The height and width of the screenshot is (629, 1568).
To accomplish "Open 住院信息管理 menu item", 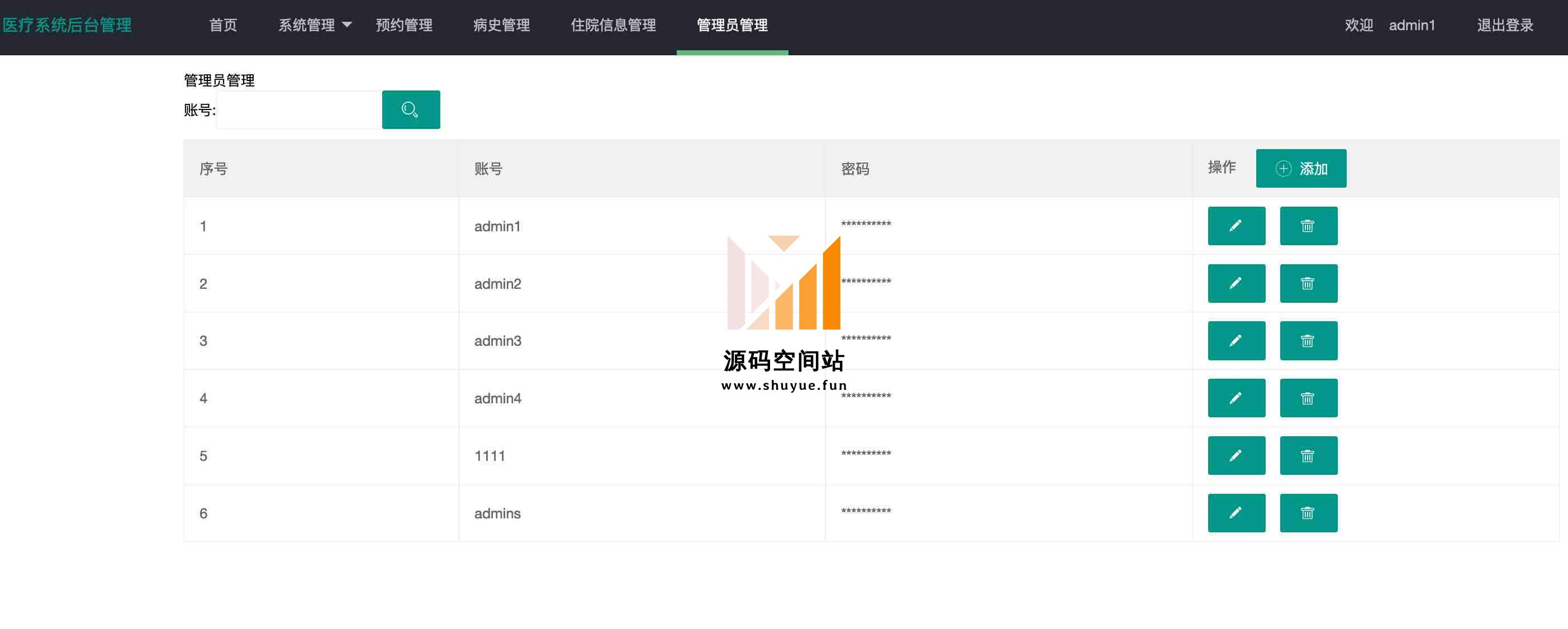I will click(x=613, y=25).
